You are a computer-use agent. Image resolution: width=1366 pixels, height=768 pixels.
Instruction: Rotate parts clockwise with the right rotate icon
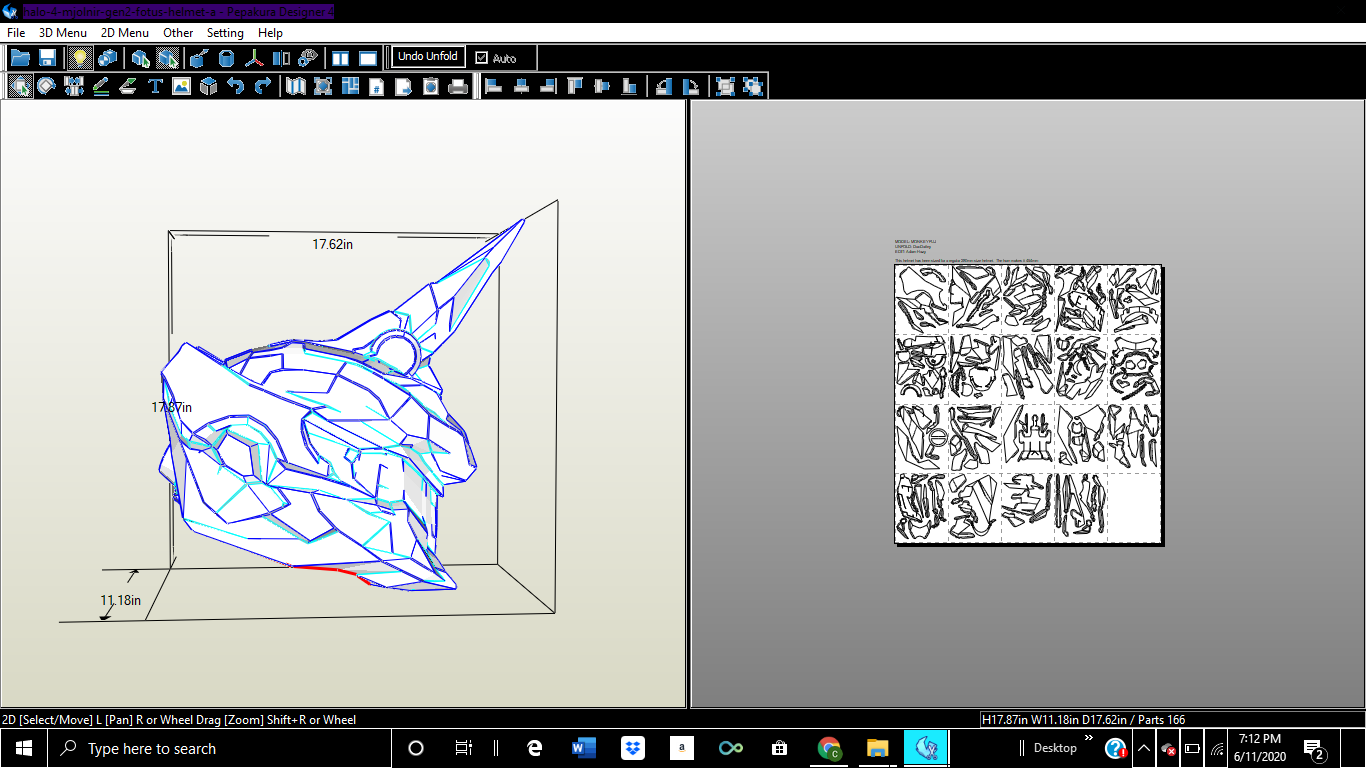click(691, 86)
